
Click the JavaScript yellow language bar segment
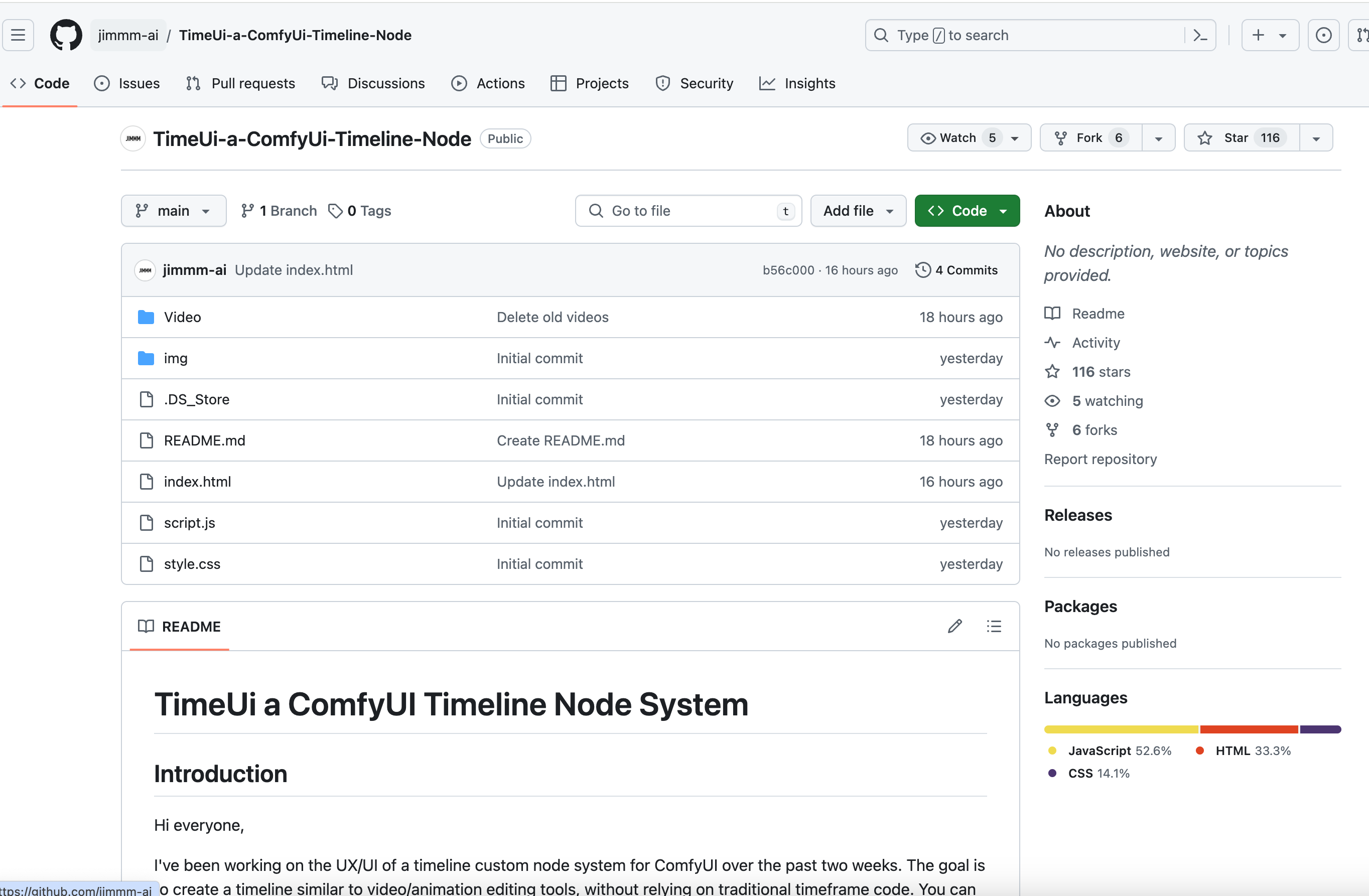click(1121, 729)
